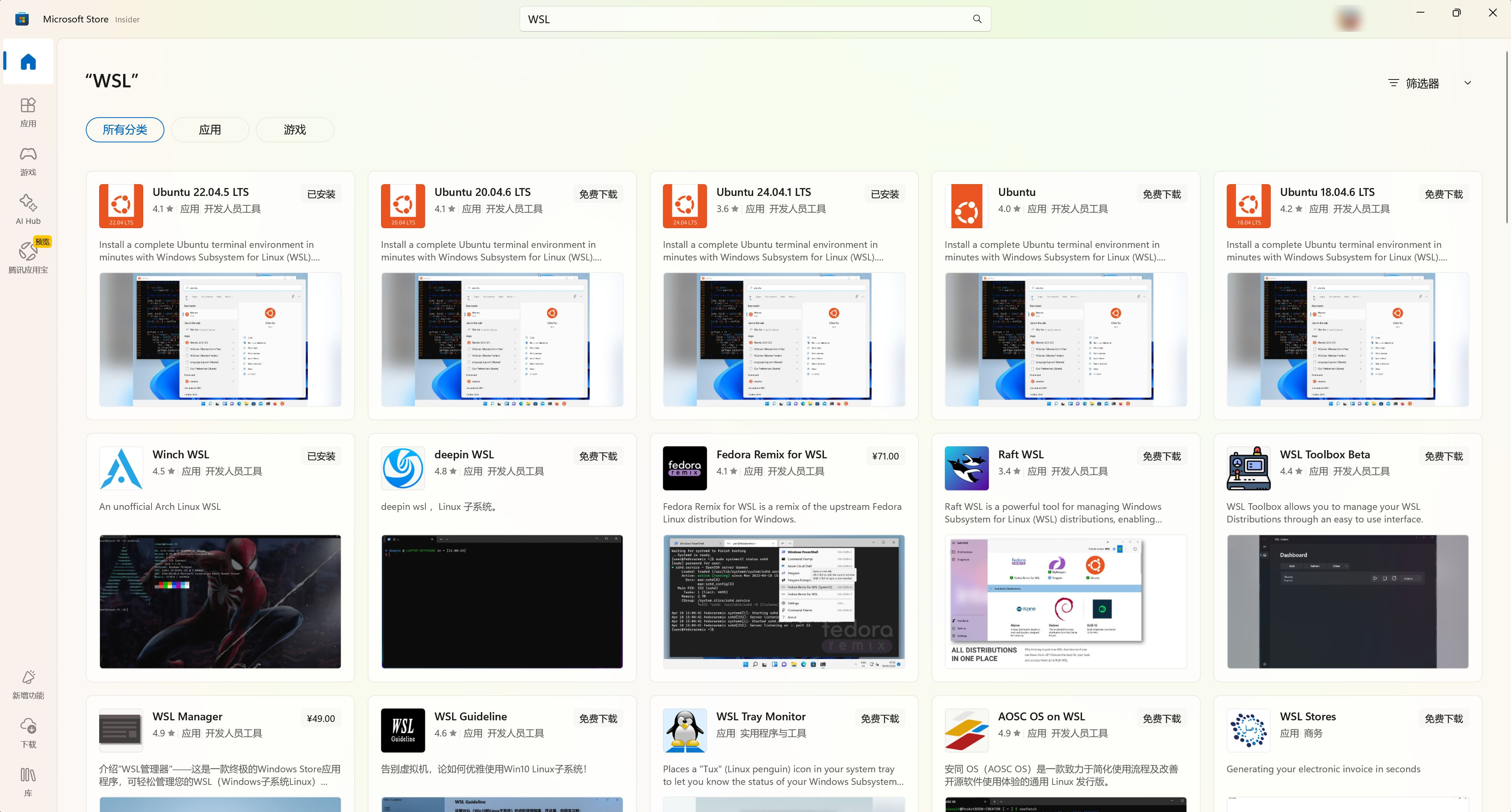Expand the filter (筛选器) dropdown chevron
The image size is (1511, 812).
coord(1467,83)
